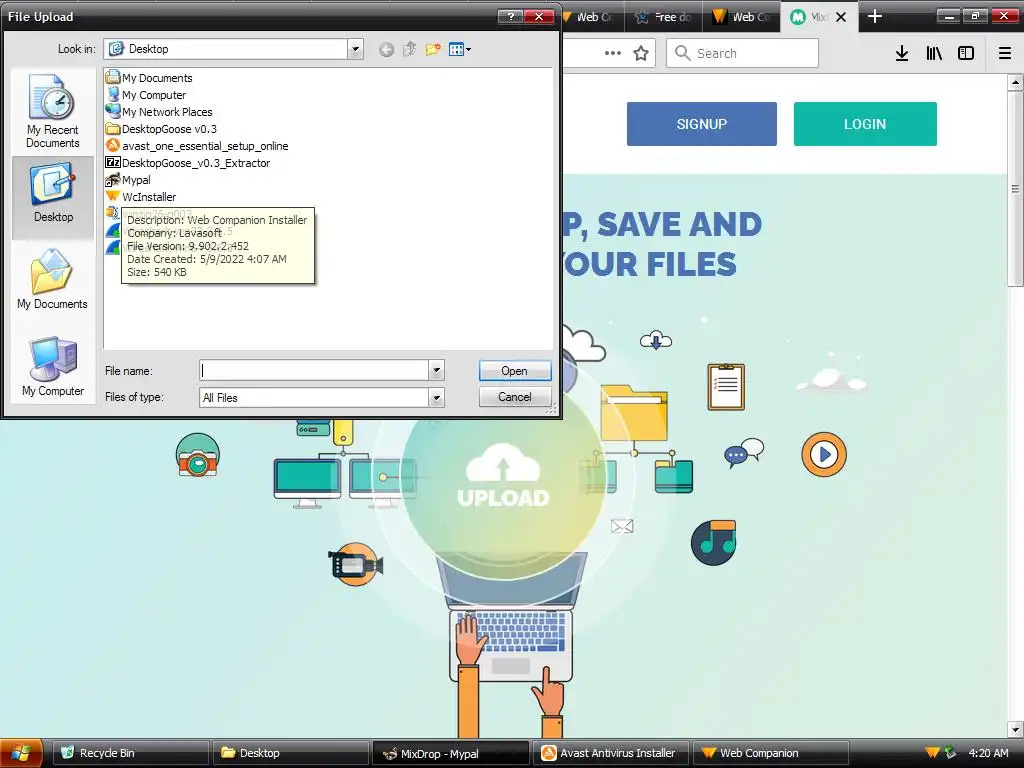This screenshot has width=1024, height=768.
Task: Open a new browser tab with plus
Action: click(x=874, y=16)
